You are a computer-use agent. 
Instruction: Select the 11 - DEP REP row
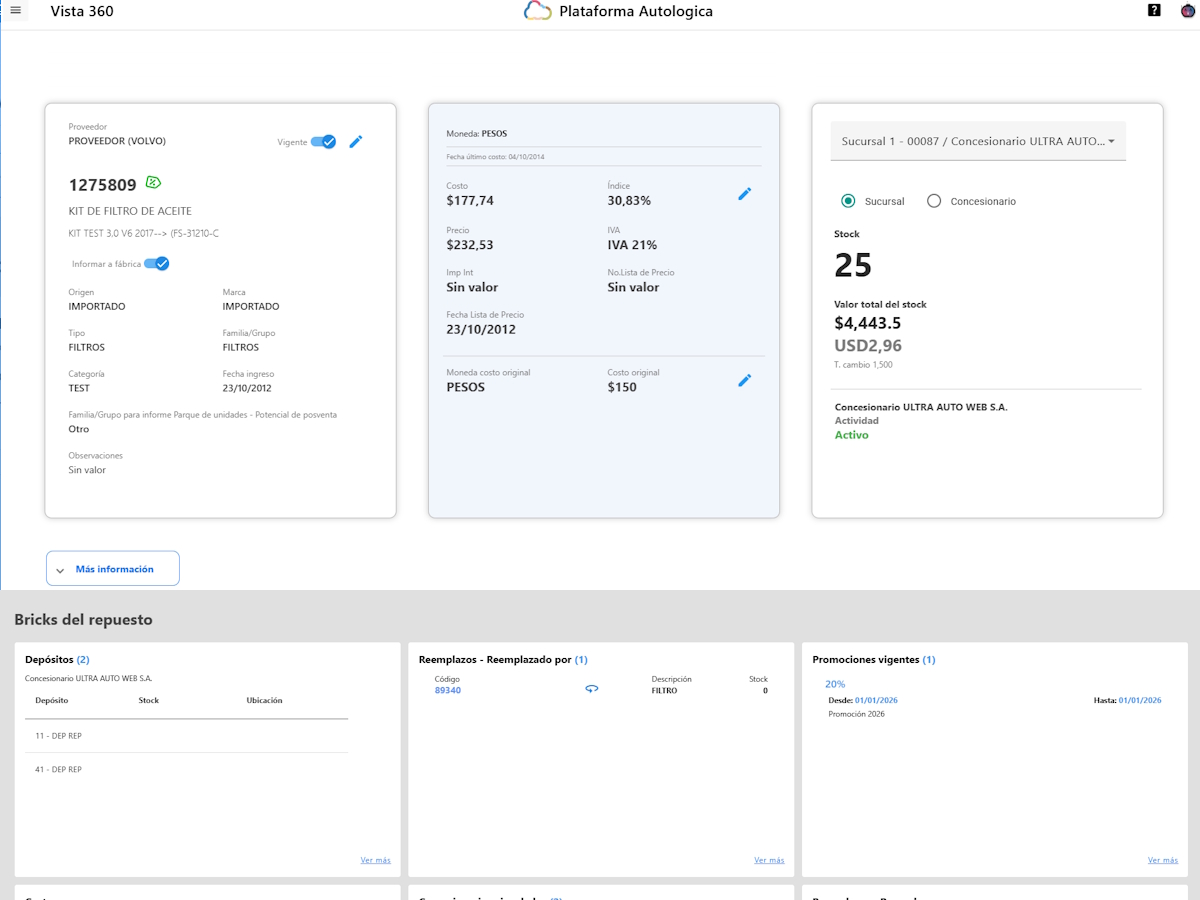tap(186, 736)
